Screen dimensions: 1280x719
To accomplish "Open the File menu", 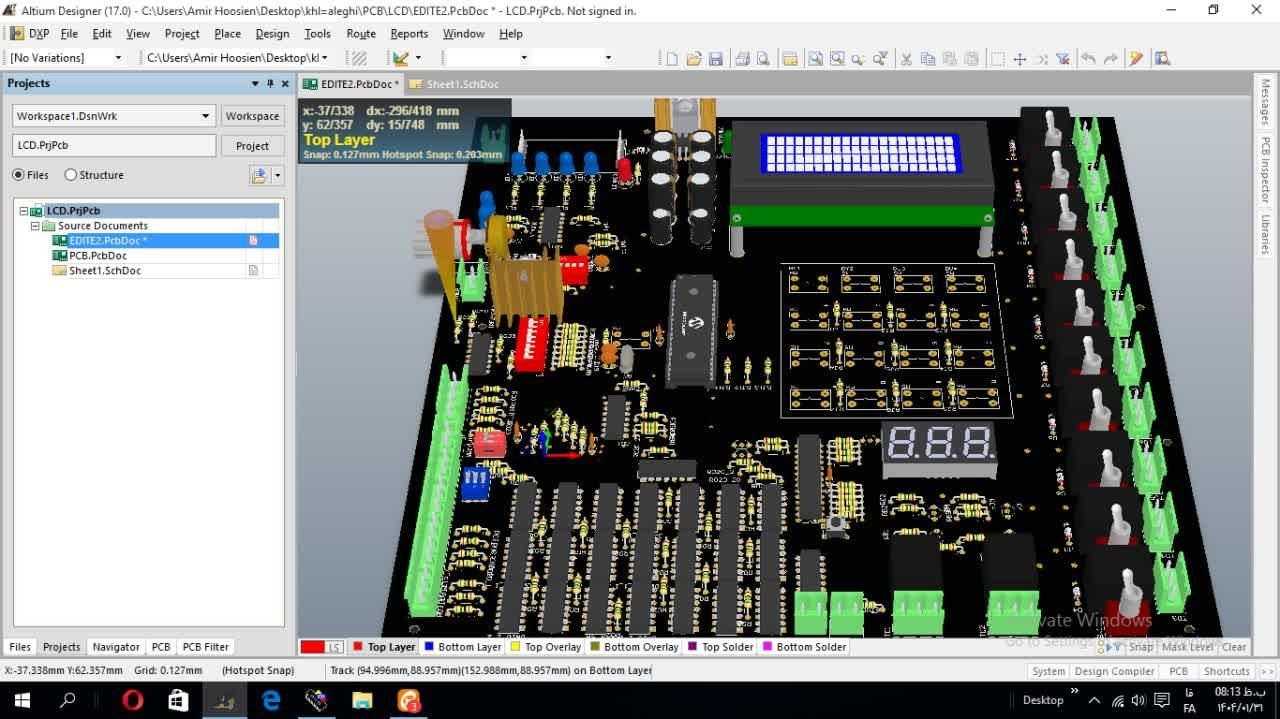I will 69,33.
